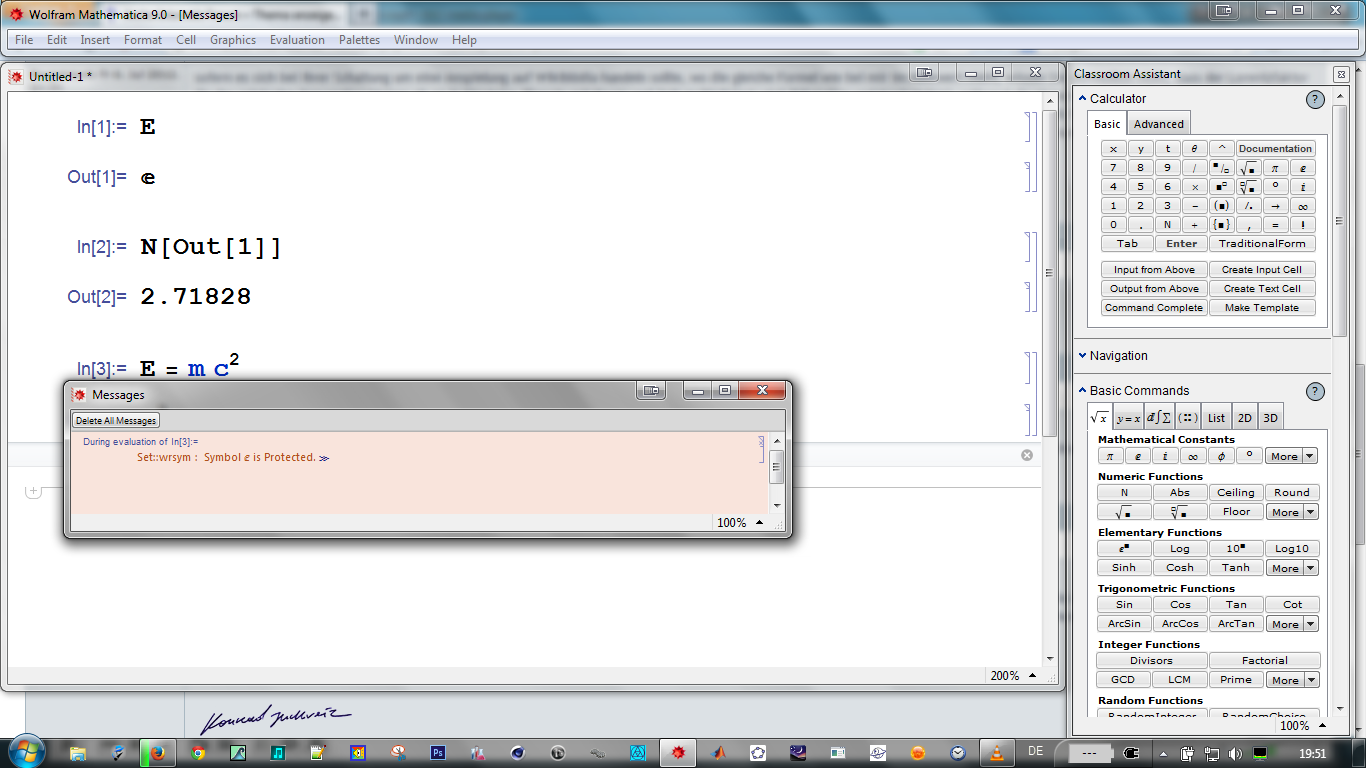
Task: Insert pi from the Calculator keypad
Action: (x=1275, y=168)
